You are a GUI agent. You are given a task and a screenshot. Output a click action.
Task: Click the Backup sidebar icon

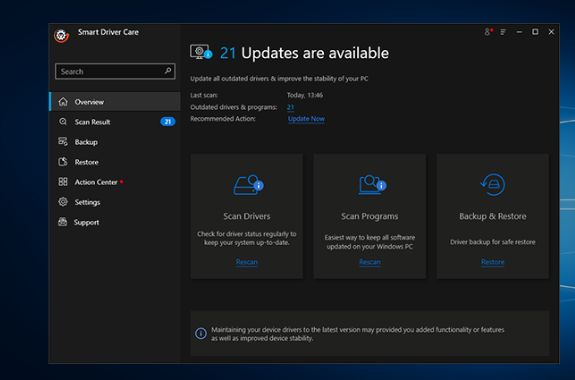click(x=63, y=142)
